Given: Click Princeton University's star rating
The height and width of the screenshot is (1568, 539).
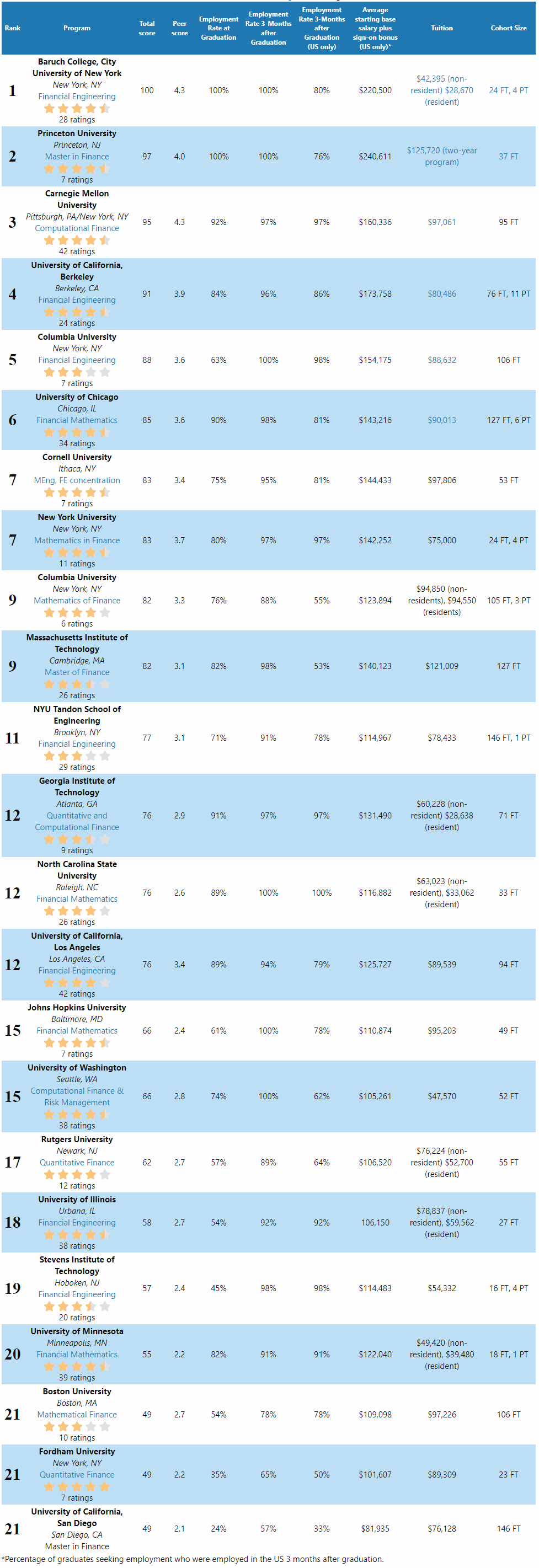Looking at the screenshot, I should (77, 168).
